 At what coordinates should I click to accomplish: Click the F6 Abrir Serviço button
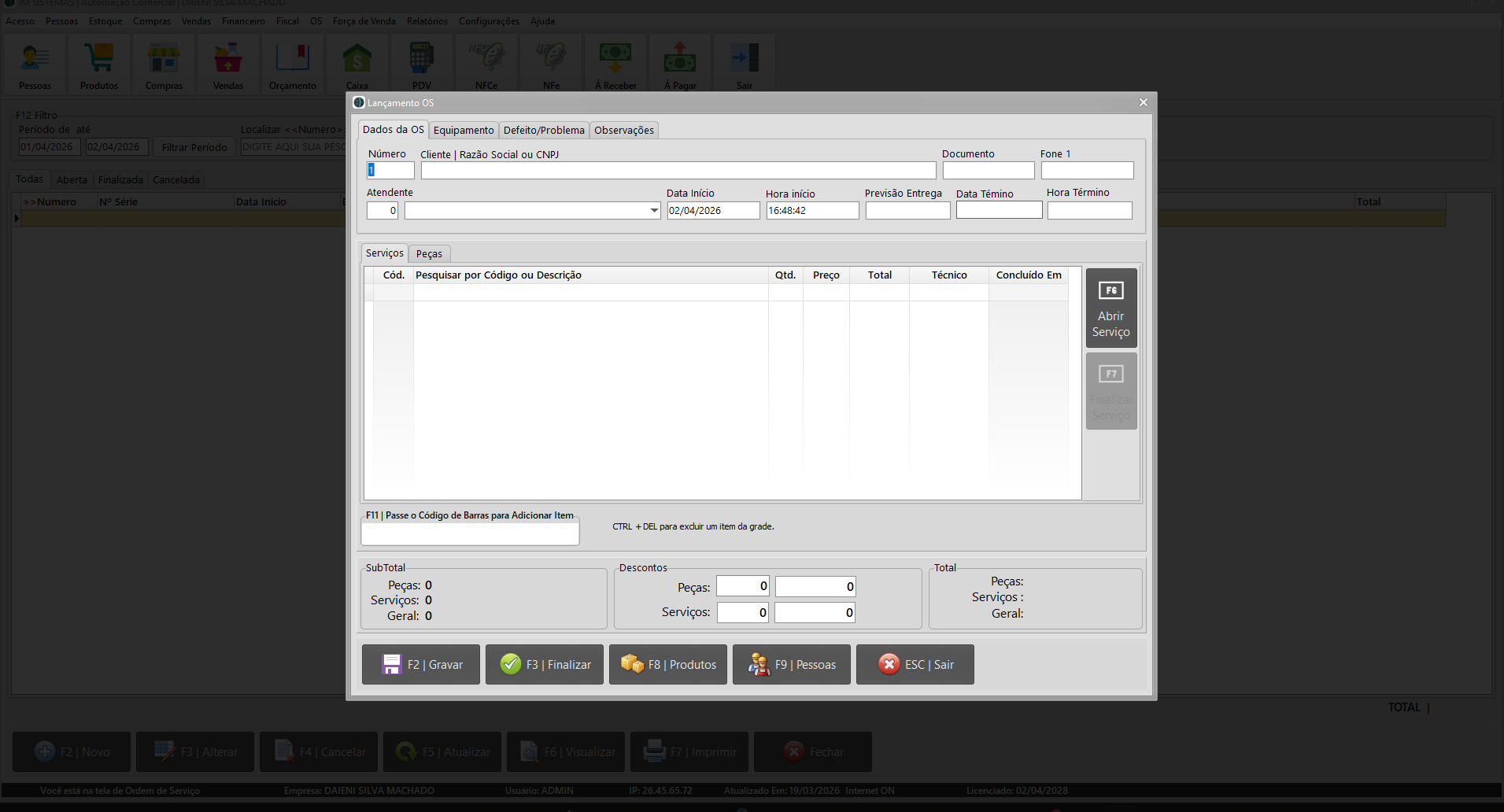pos(1110,308)
